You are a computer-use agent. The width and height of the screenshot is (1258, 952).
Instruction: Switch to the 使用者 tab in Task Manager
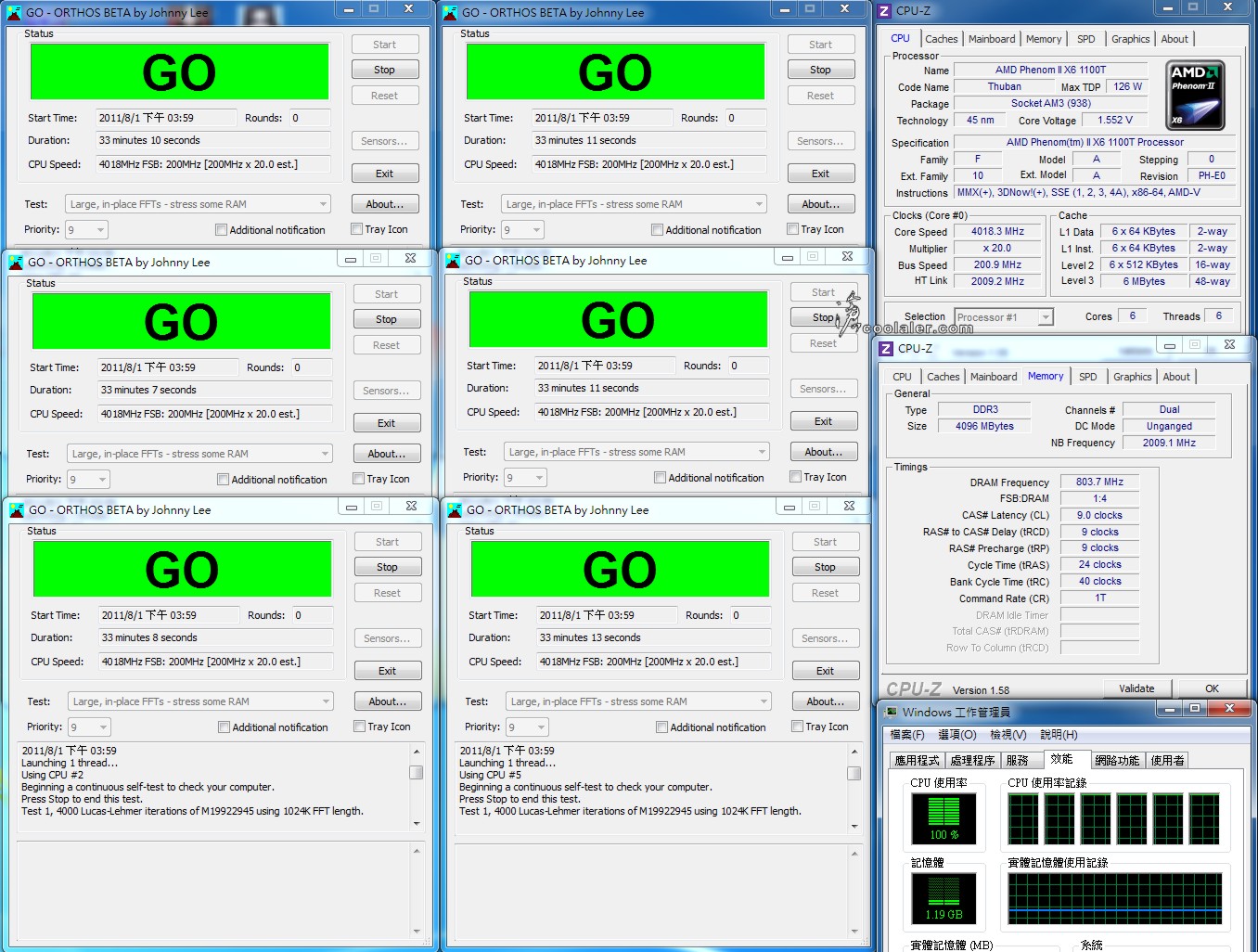pos(1167,760)
